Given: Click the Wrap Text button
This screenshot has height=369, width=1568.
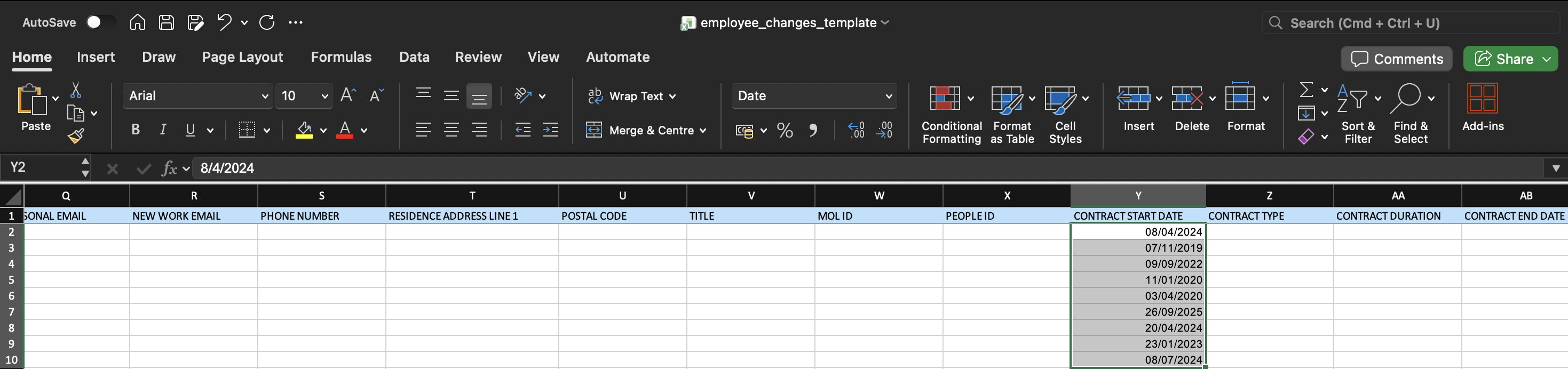Looking at the screenshot, I should coord(632,96).
